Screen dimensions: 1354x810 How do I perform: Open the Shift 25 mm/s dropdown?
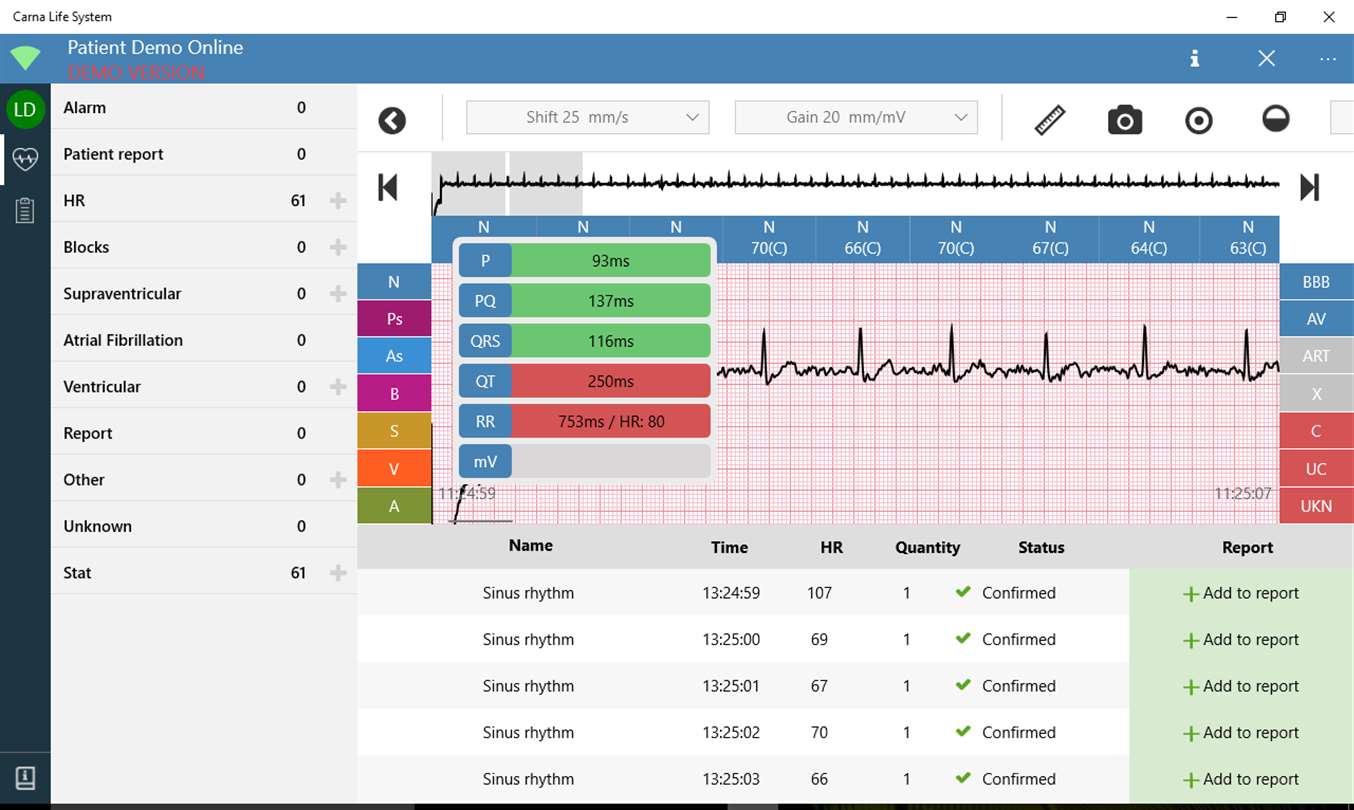pyautogui.click(x=588, y=117)
